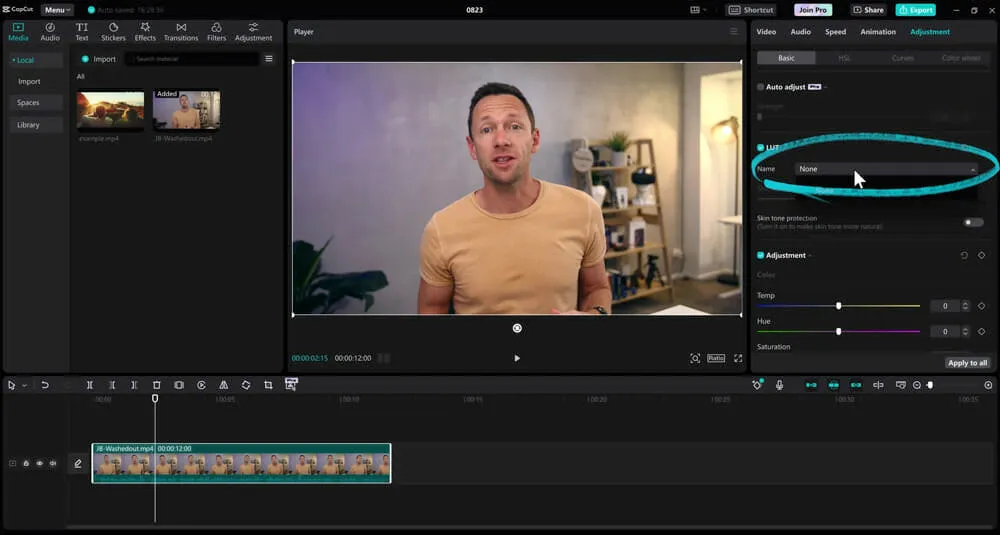This screenshot has height=535, width=1000.
Task: Switch to the Animation tab
Action: (x=878, y=32)
